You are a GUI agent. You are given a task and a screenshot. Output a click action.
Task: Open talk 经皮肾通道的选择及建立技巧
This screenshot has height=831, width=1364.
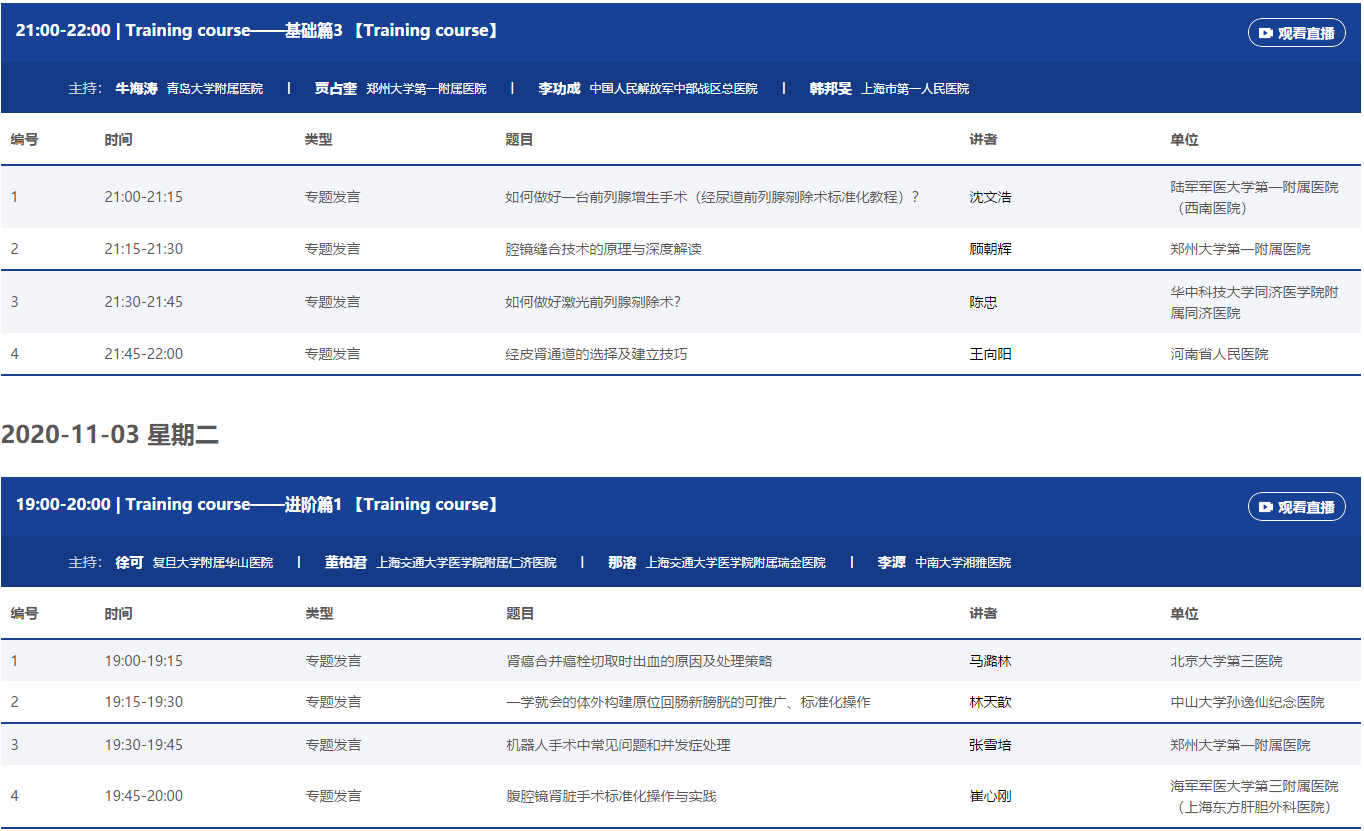[x=596, y=354]
